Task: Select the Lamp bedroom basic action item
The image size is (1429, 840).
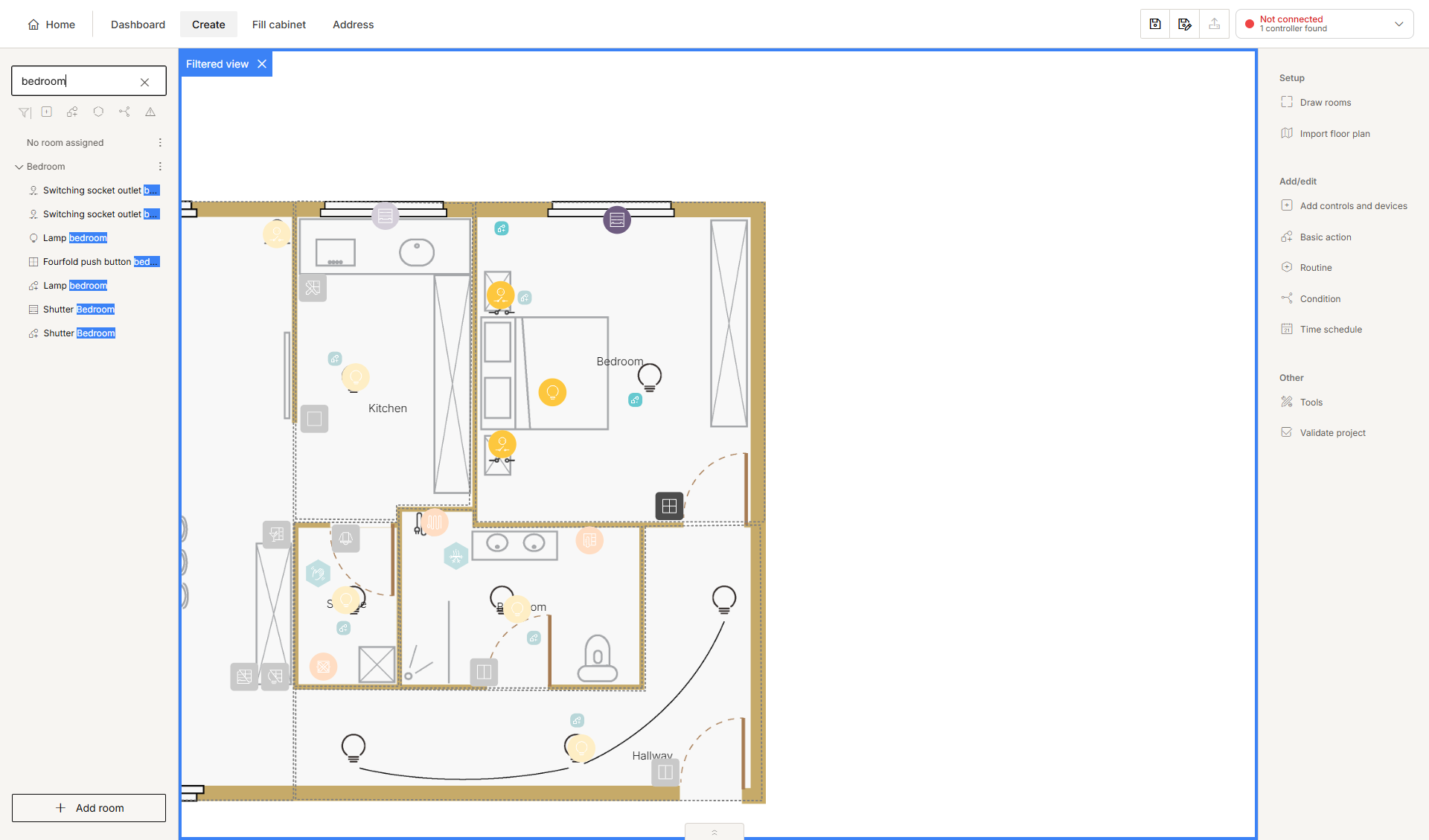Action: [x=68, y=286]
